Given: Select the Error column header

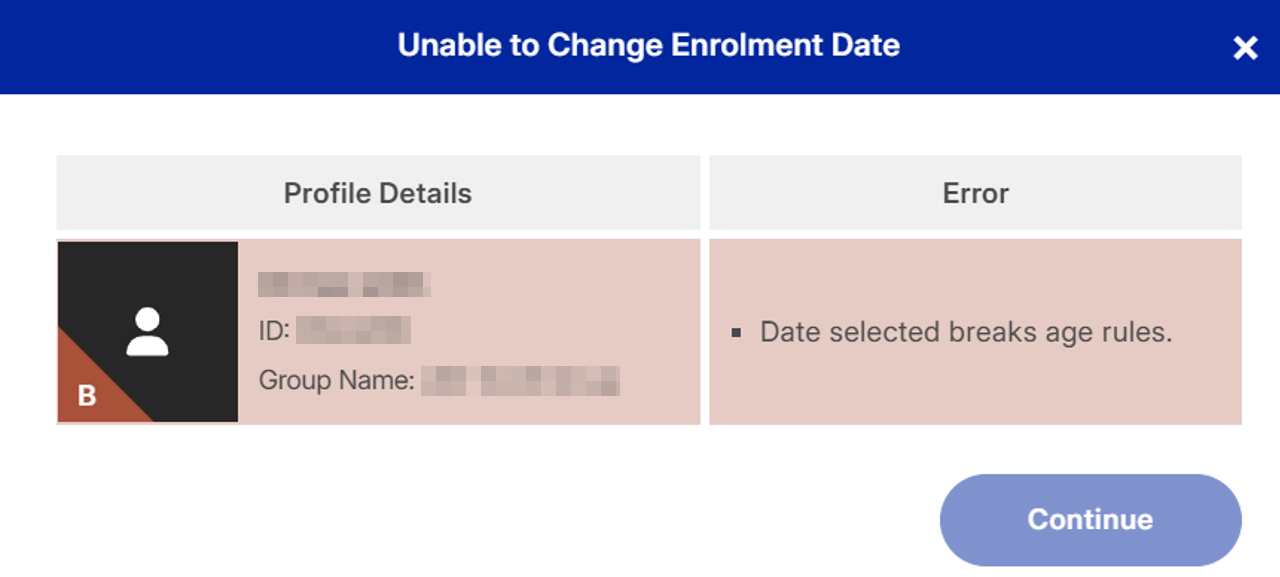Looking at the screenshot, I should point(975,193).
